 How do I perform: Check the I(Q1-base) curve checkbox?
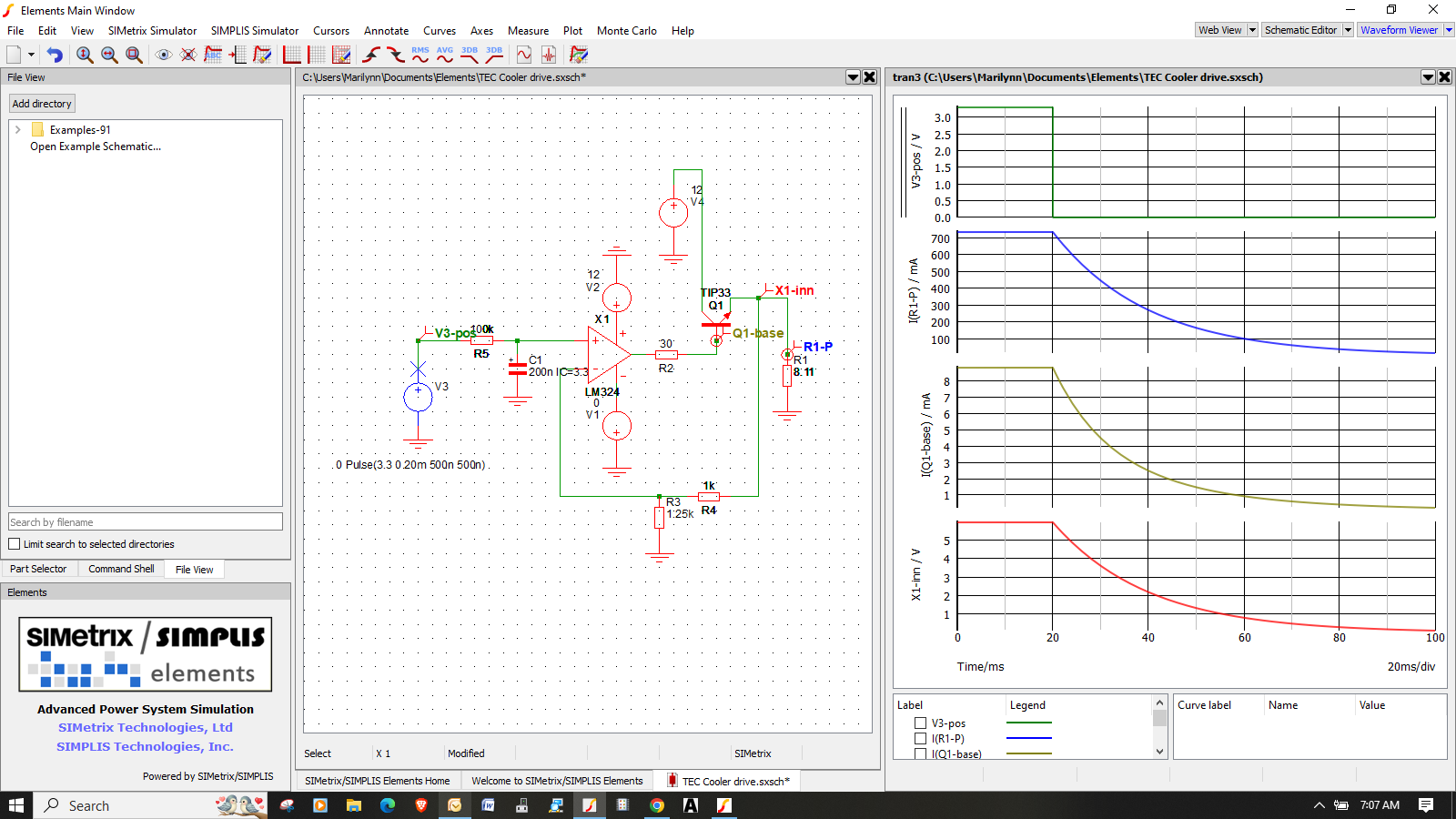pos(920,753)
